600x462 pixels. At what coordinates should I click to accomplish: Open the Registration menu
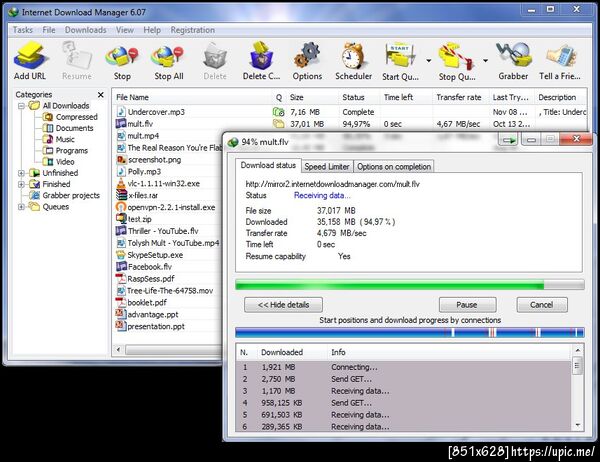click(192, 30)
